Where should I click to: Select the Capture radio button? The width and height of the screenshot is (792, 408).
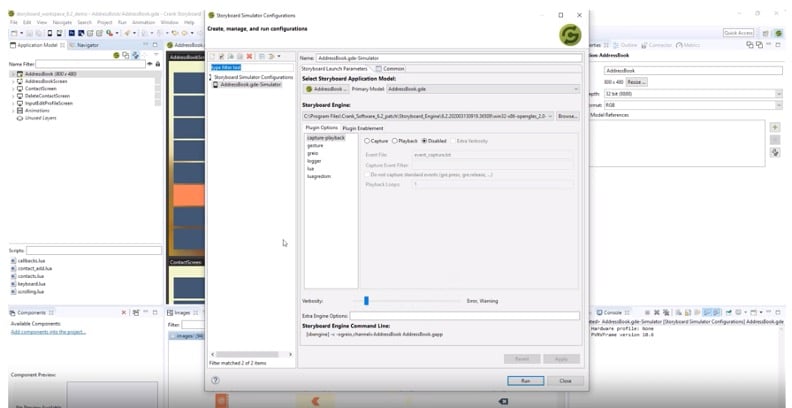click(368, 141)
